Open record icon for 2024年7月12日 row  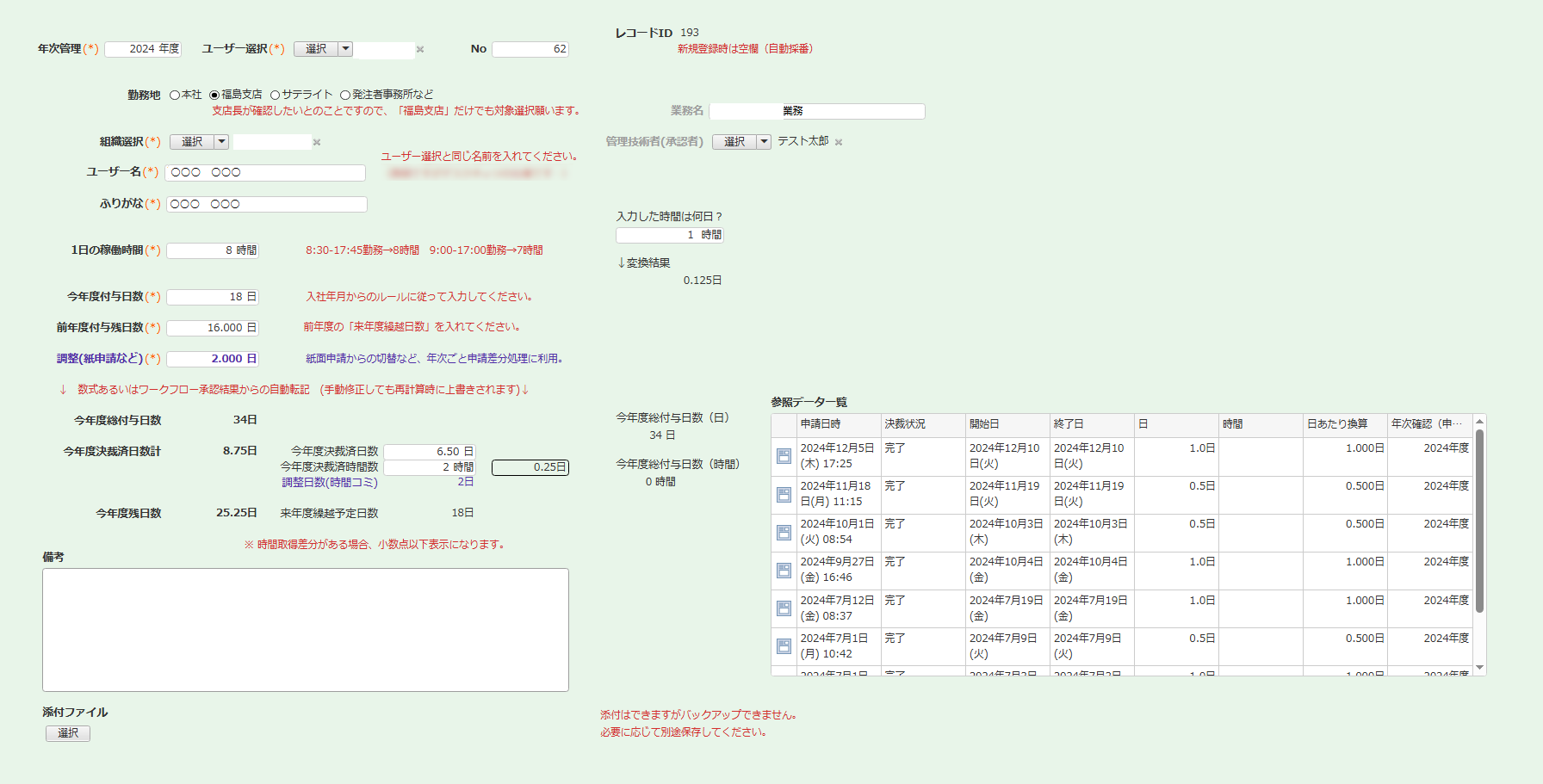click(784, 608)
